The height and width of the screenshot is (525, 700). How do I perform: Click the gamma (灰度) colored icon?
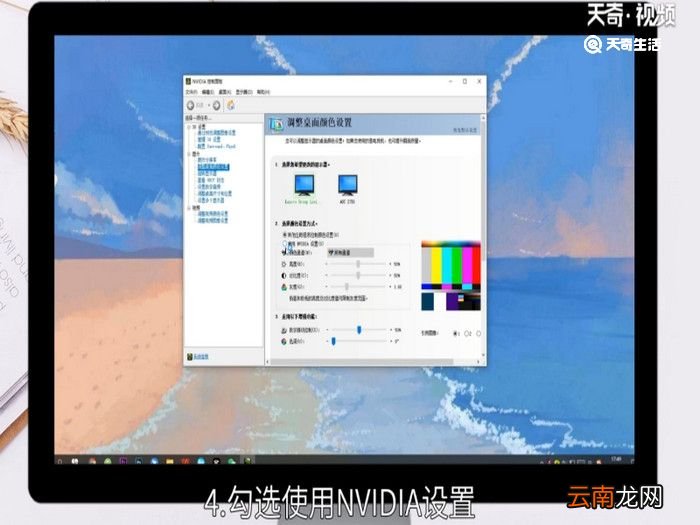tap(284, 287)
